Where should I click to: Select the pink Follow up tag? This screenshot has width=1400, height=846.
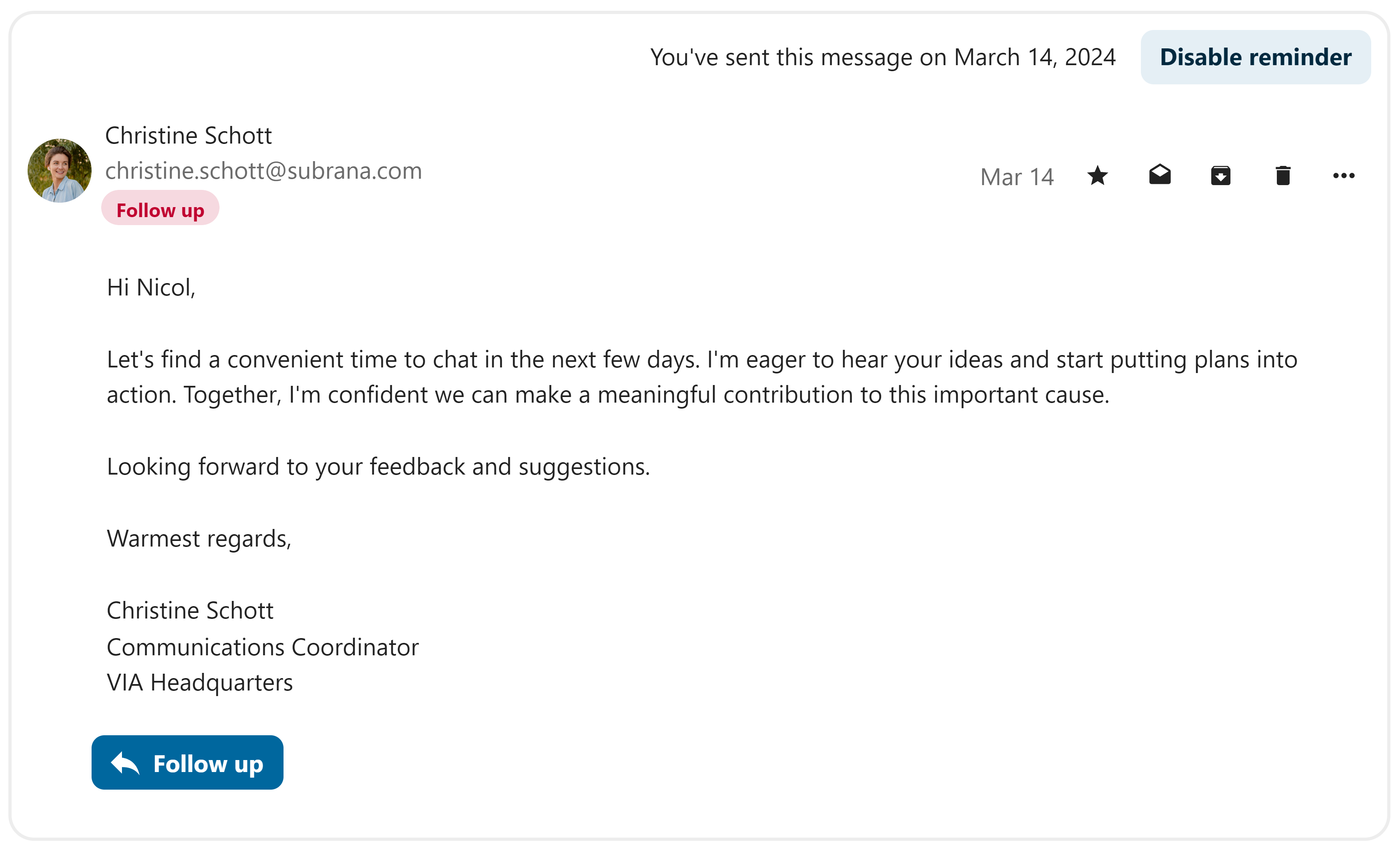point(160,210)
